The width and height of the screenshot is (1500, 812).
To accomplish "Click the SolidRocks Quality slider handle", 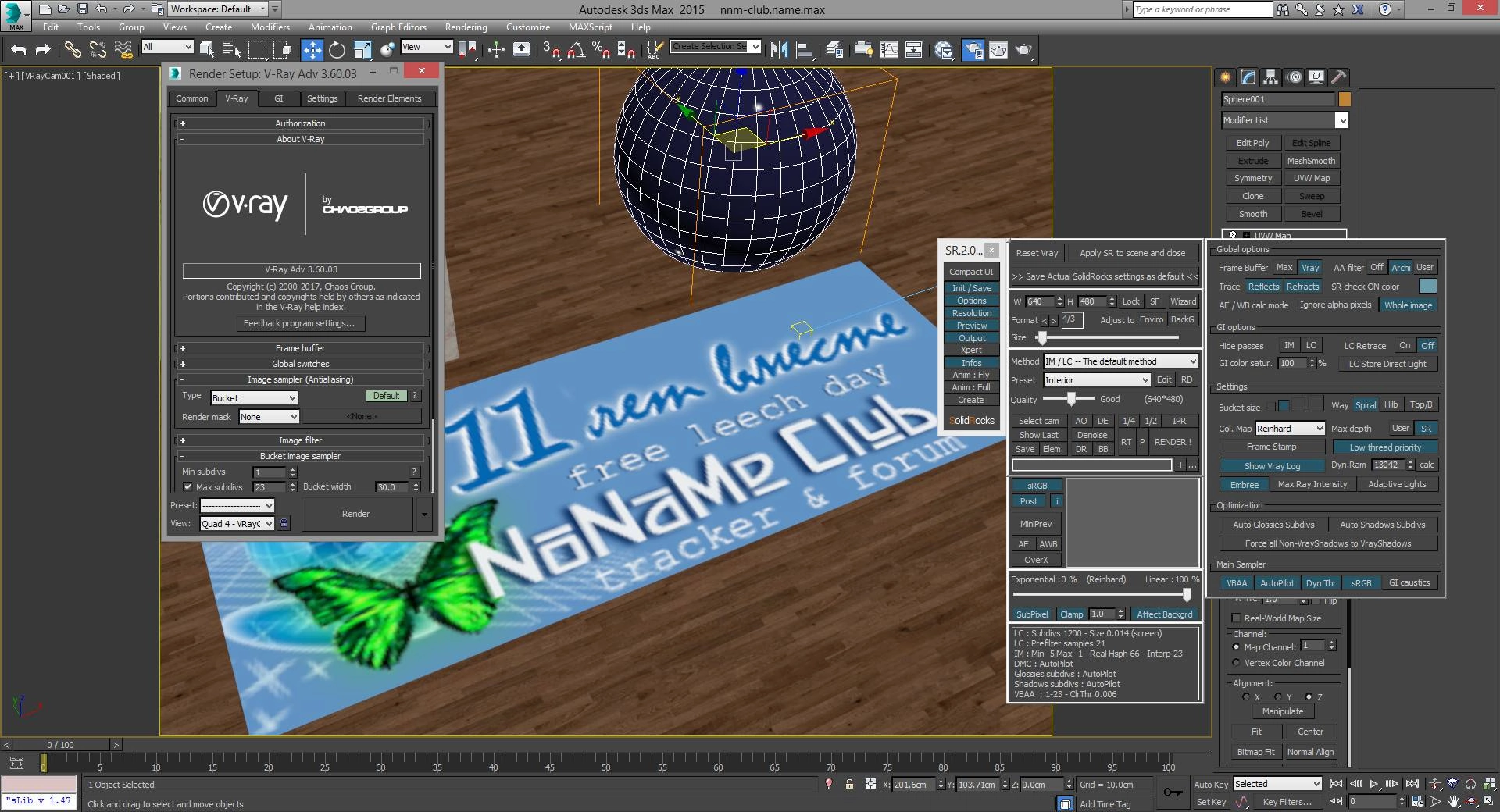I will coord(1071,399).
